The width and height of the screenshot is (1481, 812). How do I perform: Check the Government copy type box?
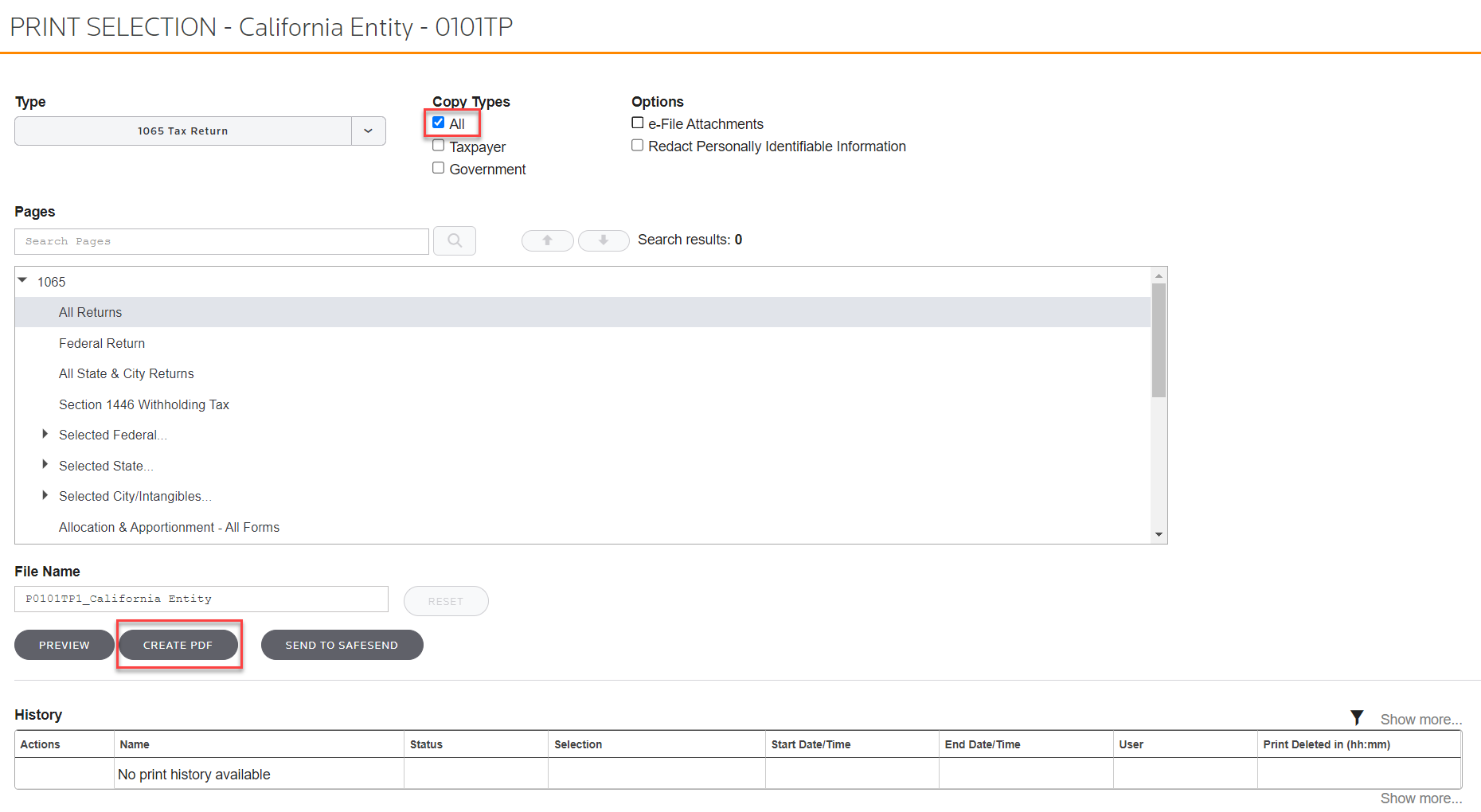(x=439, y=168)
